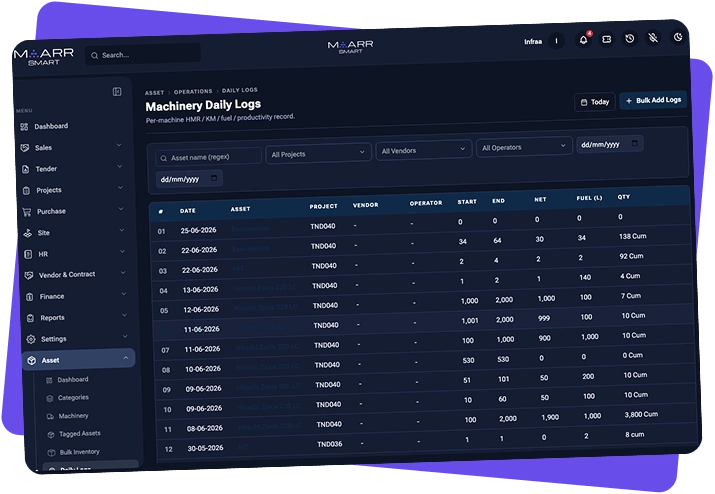This screenshot has width=715, height=494.
Task: Open the Settings menu item
Action: click(x=53, y=339)
